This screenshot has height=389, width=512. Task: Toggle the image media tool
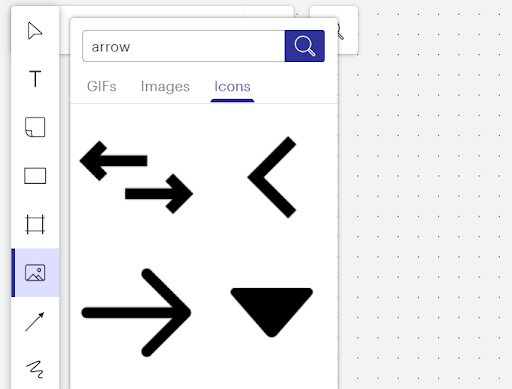click(35, 272)
